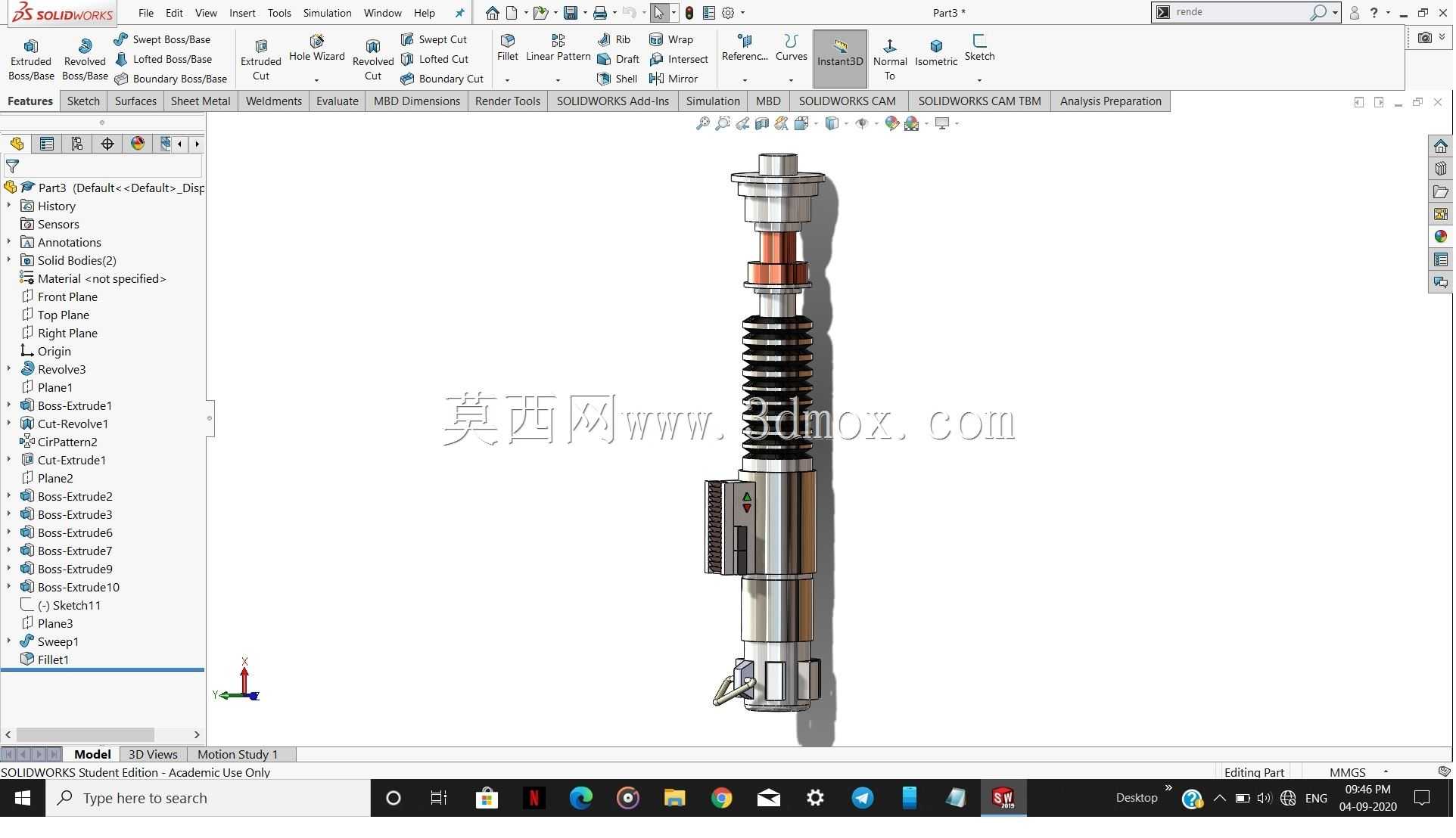Open the Hole Wizard tool
1456x838 pixels.
click(x=317, y=49)
